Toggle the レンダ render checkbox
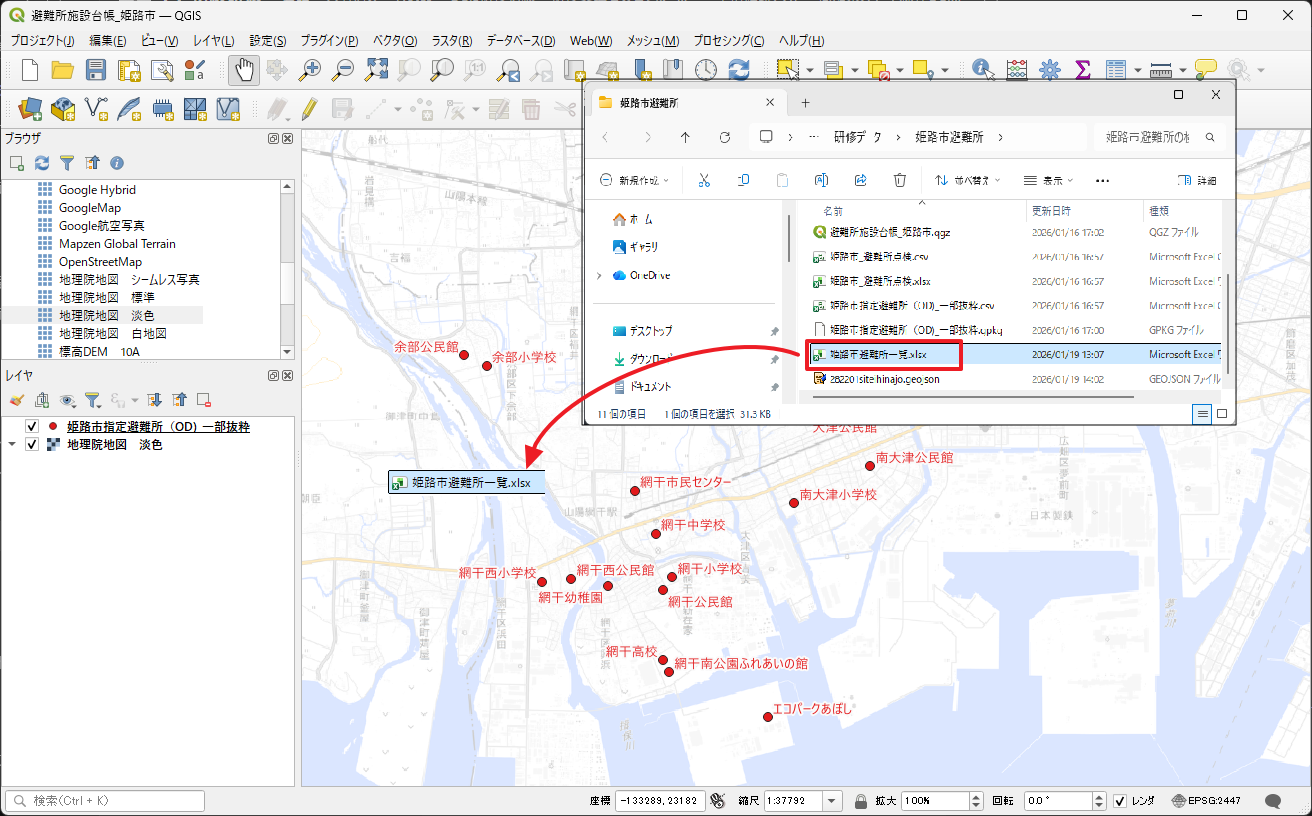Viewport: 1312px width, 816px height. pos(1120,801)
